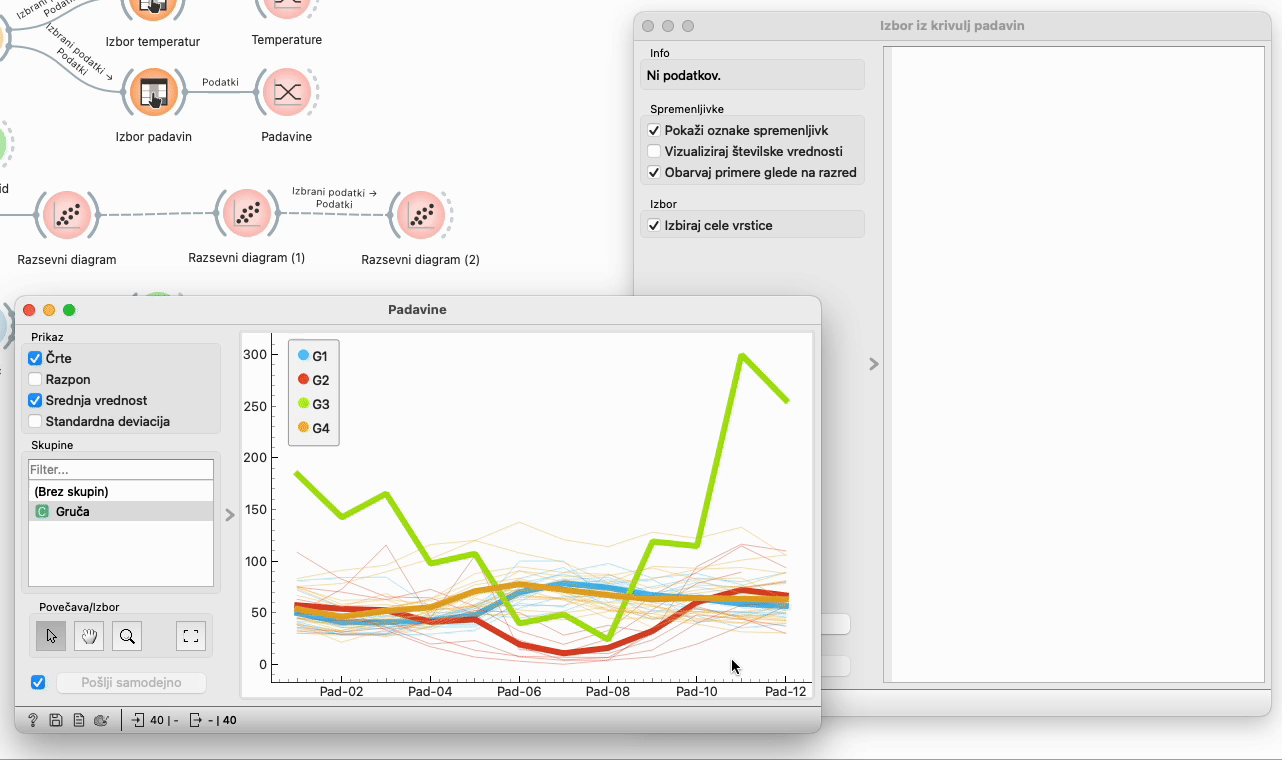Viewport: 1282px width, 760px height.
Task: Choose (Brez skupin) in the list
Action: (x=70, y=492)
